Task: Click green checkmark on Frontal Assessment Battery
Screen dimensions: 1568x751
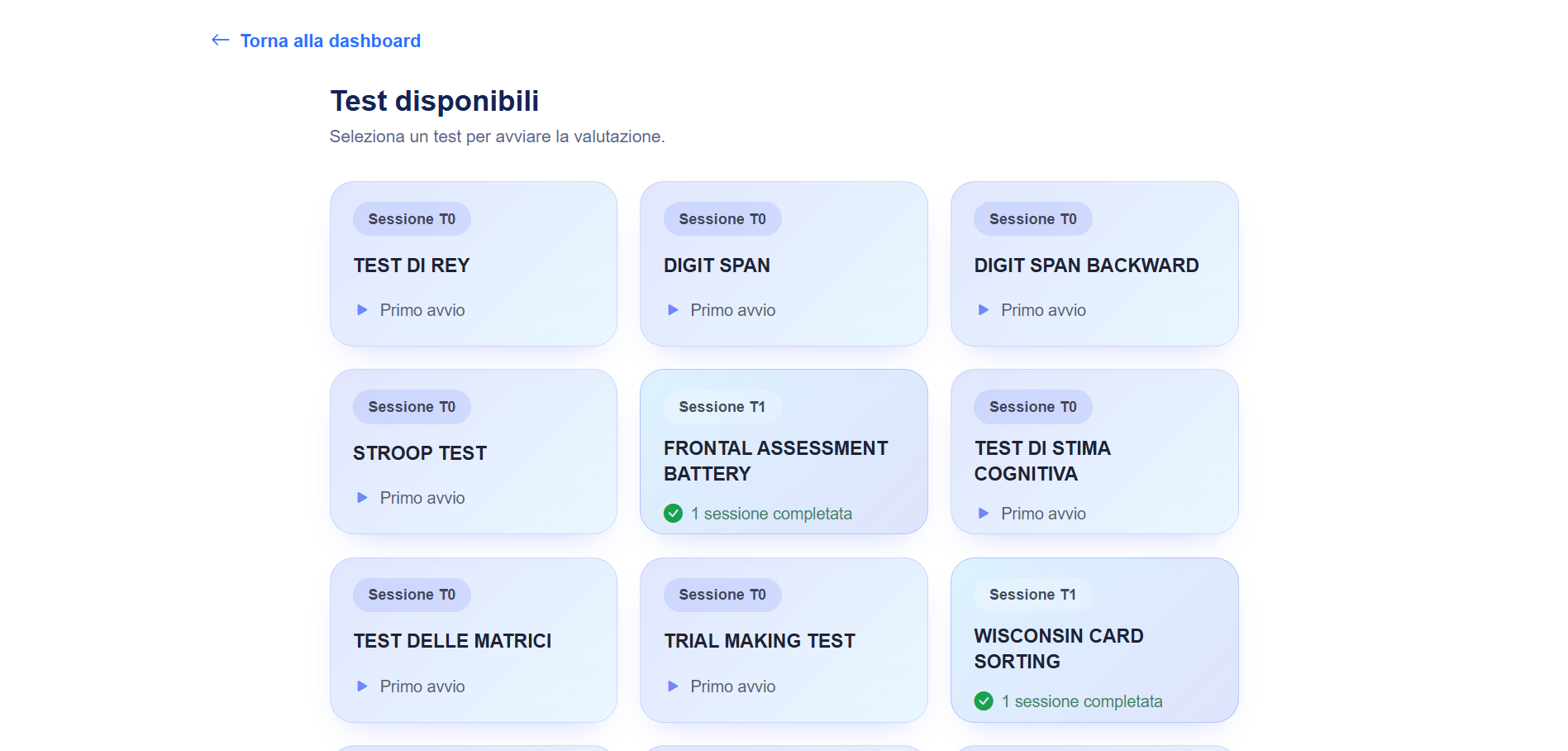Action: tap(674, 514)
